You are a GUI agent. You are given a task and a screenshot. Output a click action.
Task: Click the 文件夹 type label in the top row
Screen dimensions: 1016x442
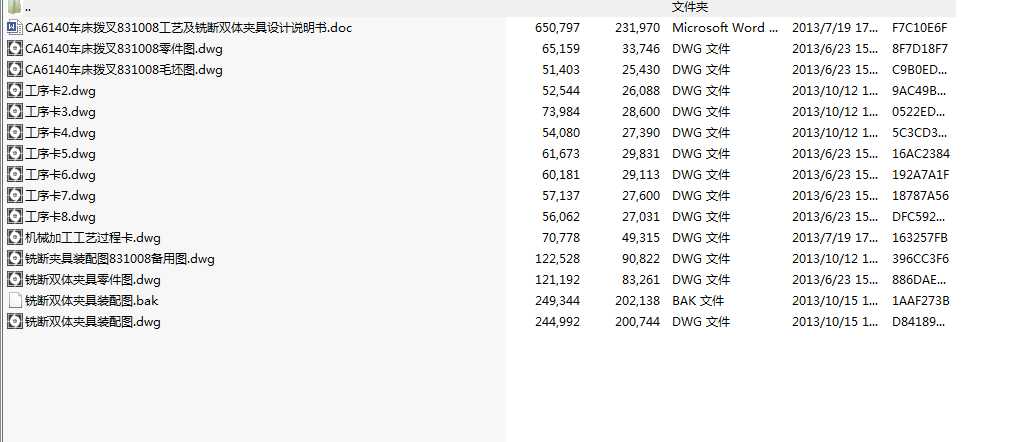690,7
